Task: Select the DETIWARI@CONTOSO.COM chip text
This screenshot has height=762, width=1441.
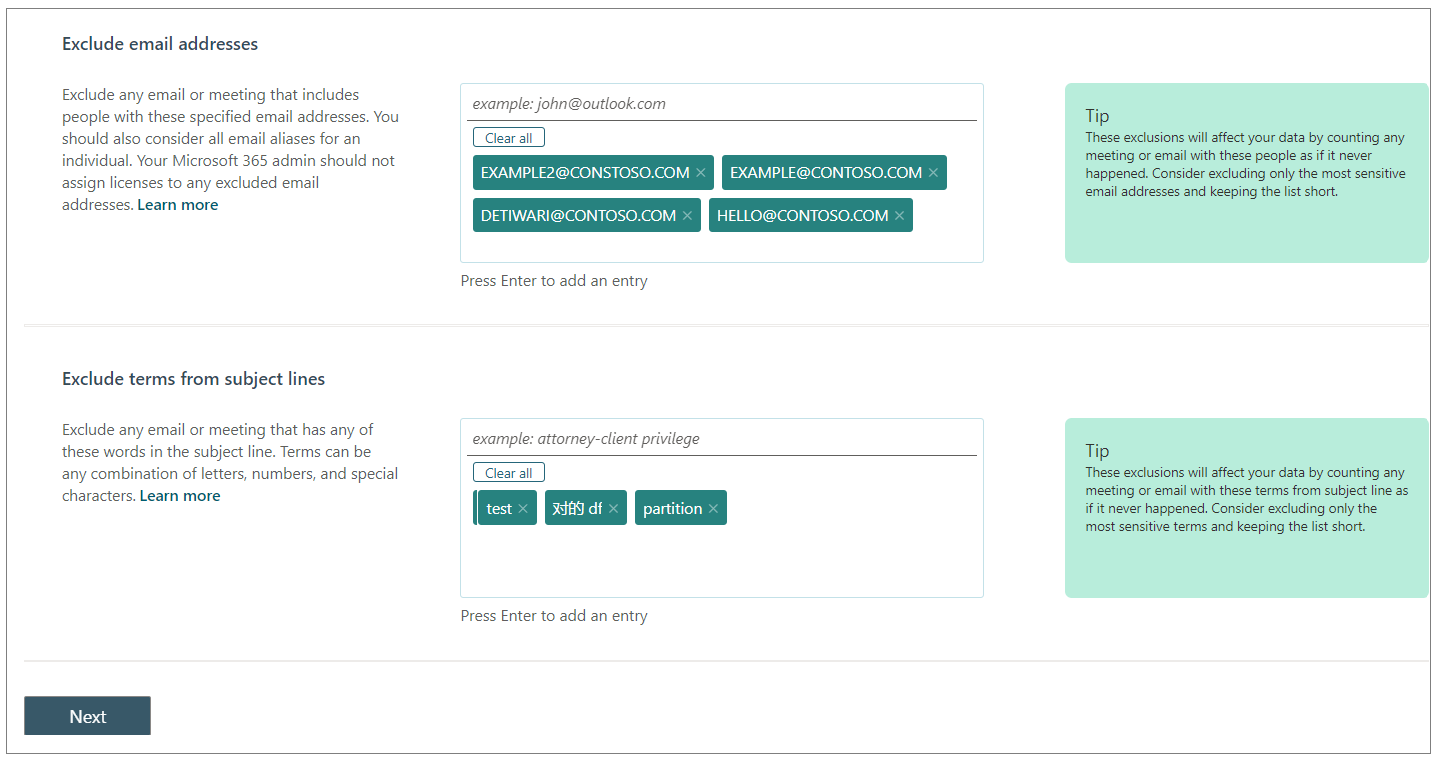Action: click(x=579, y=216)
